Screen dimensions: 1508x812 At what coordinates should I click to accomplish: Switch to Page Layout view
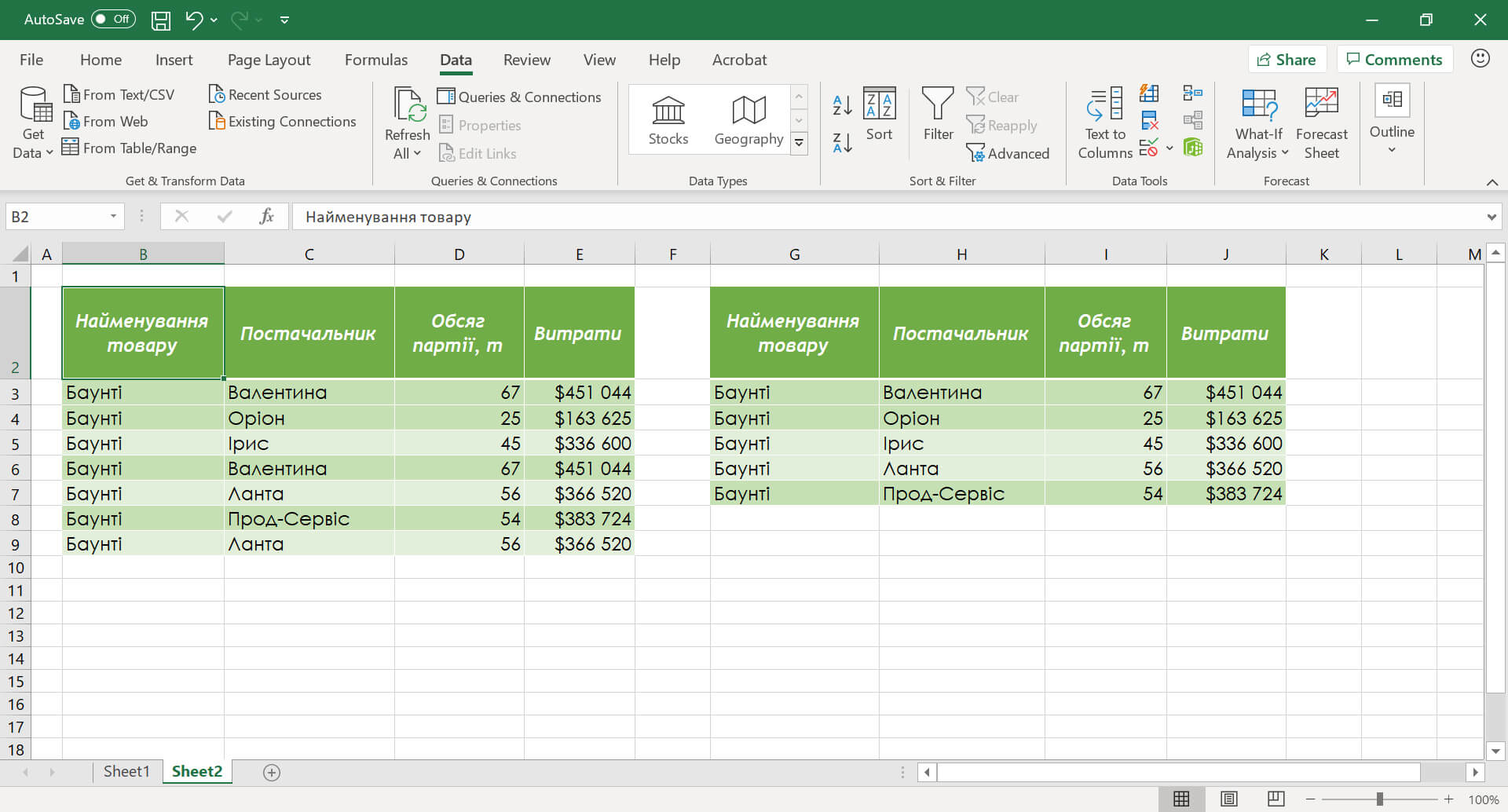tap(1229, 799)
